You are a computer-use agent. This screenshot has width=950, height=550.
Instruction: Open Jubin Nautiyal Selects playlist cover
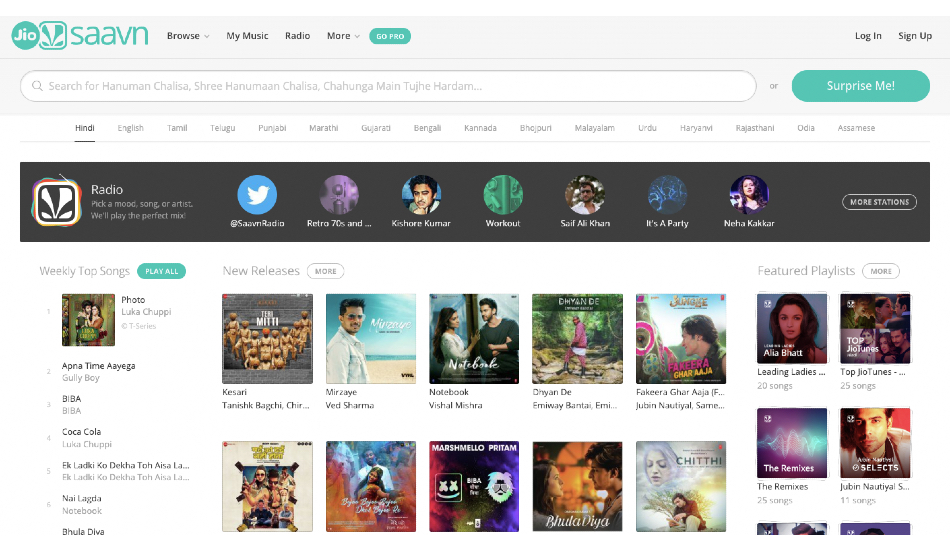point(875,443)
